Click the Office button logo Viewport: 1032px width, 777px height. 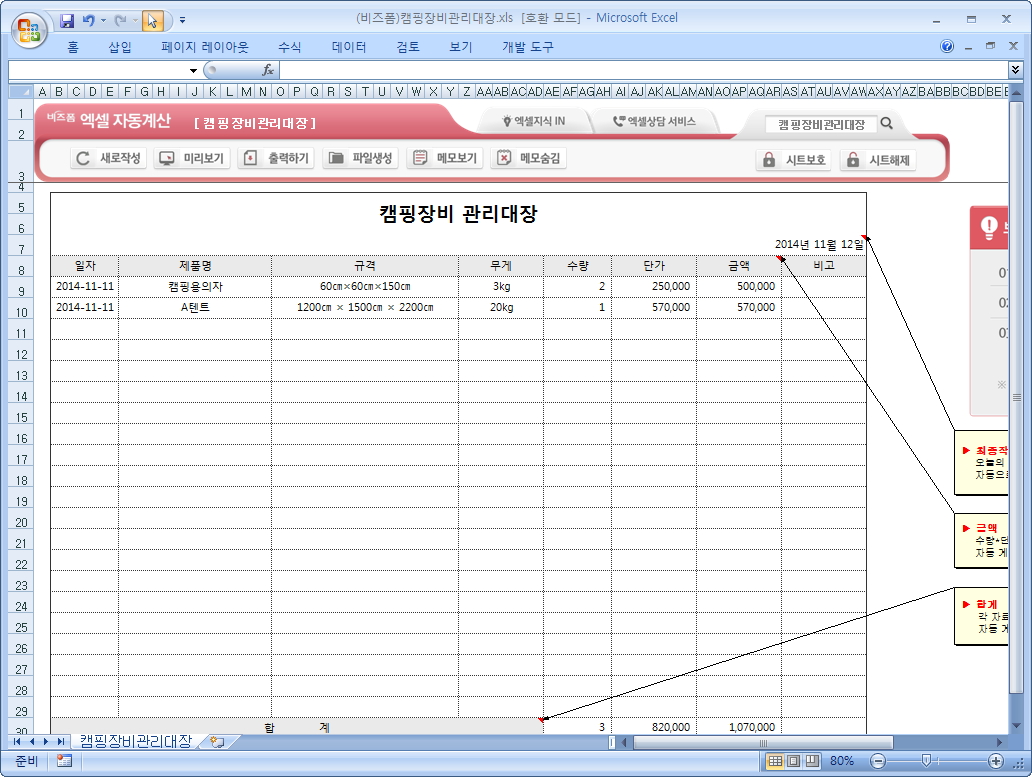pos(28,28)
